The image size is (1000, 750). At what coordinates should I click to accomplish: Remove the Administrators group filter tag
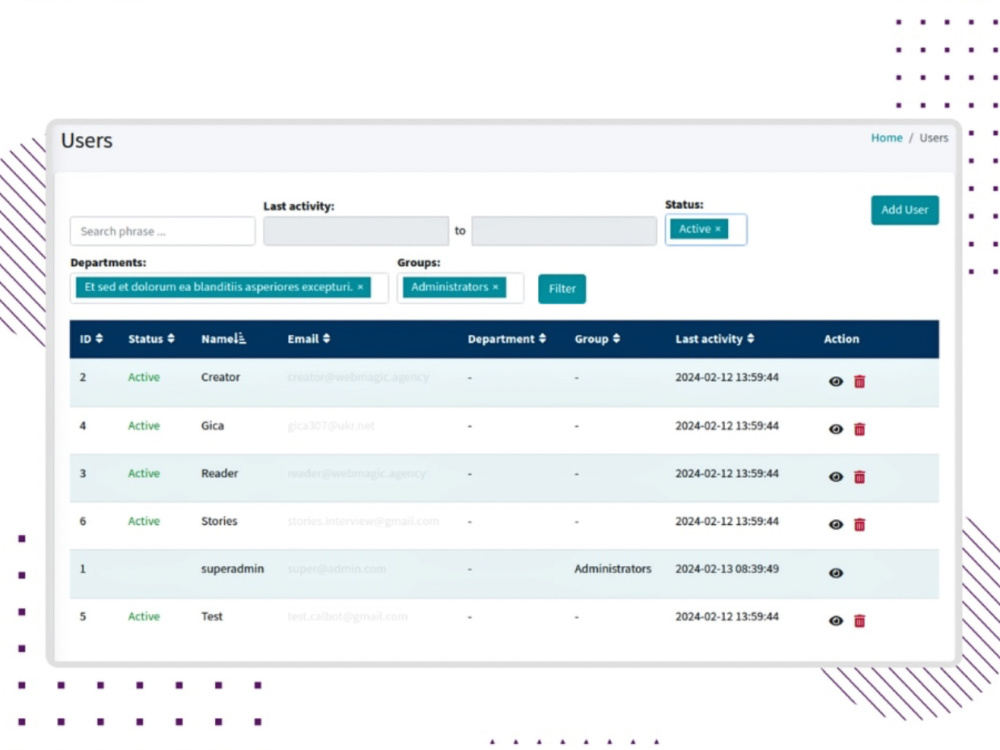click(x=495, y=287)
